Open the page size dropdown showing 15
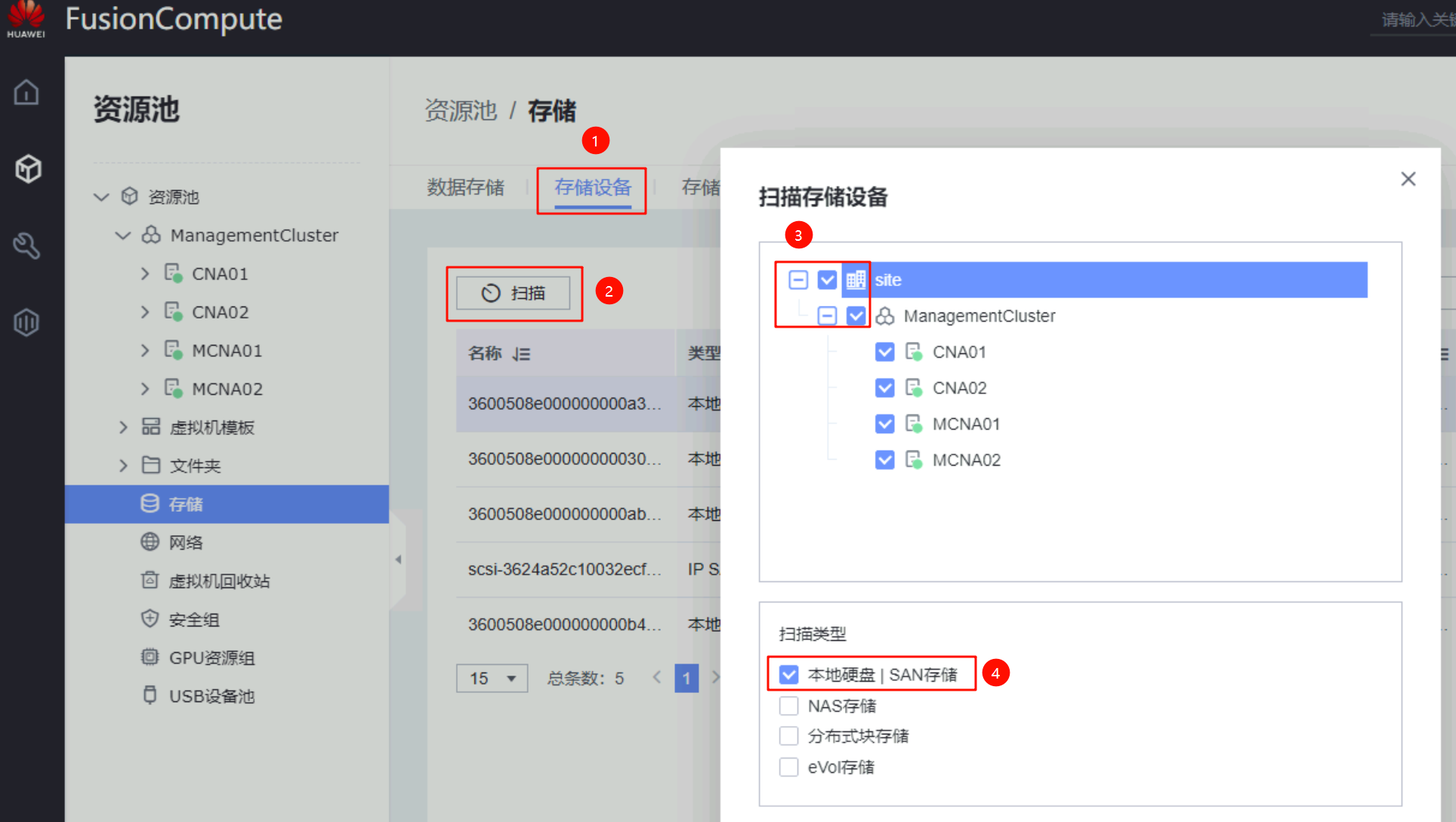This screenshot has height=822, width=1456. coord(492,678)
